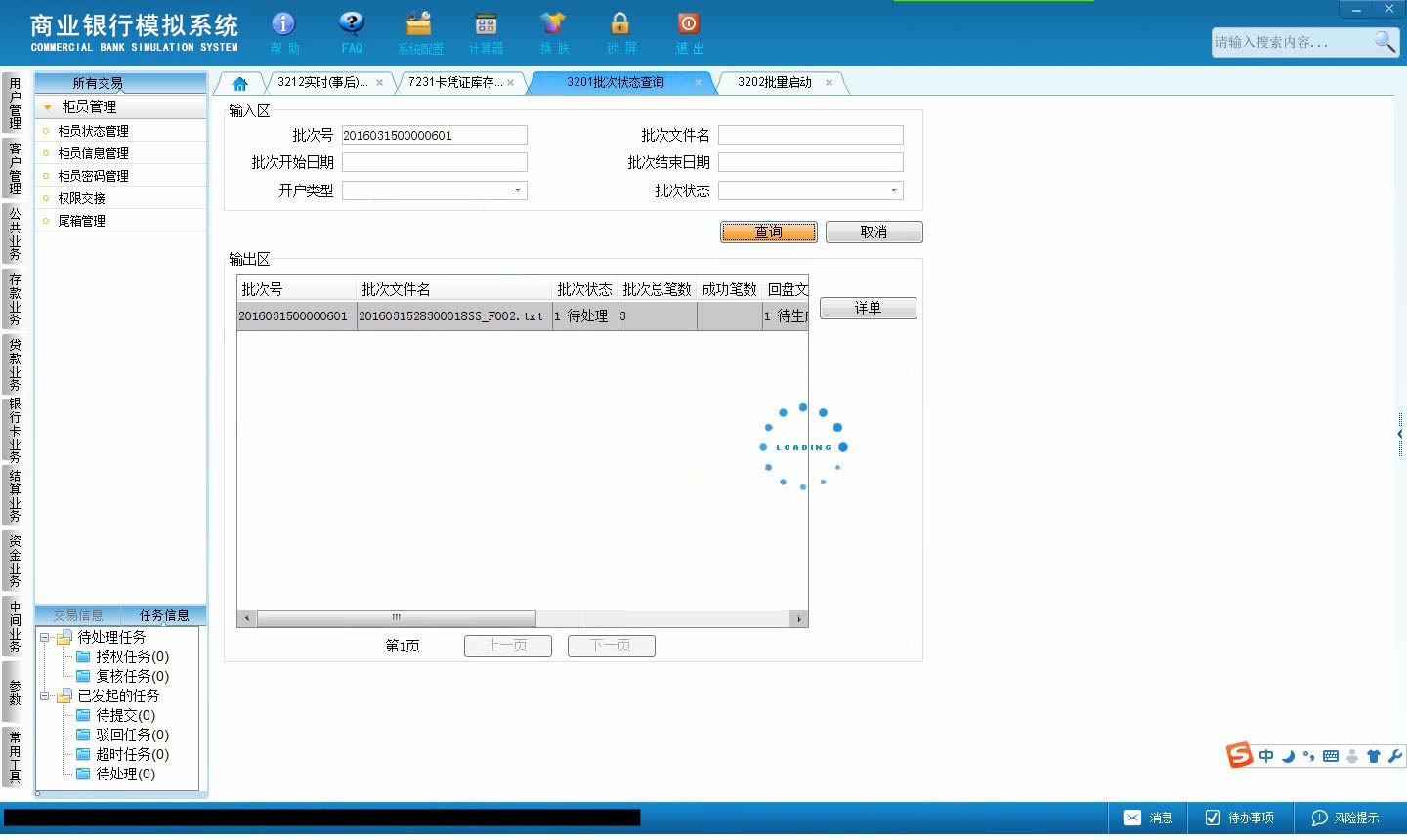Open 待办事项 to-do items in status bar
Screen dimensions: 1407x840
pyautogui.click(x=1240, y=819)
